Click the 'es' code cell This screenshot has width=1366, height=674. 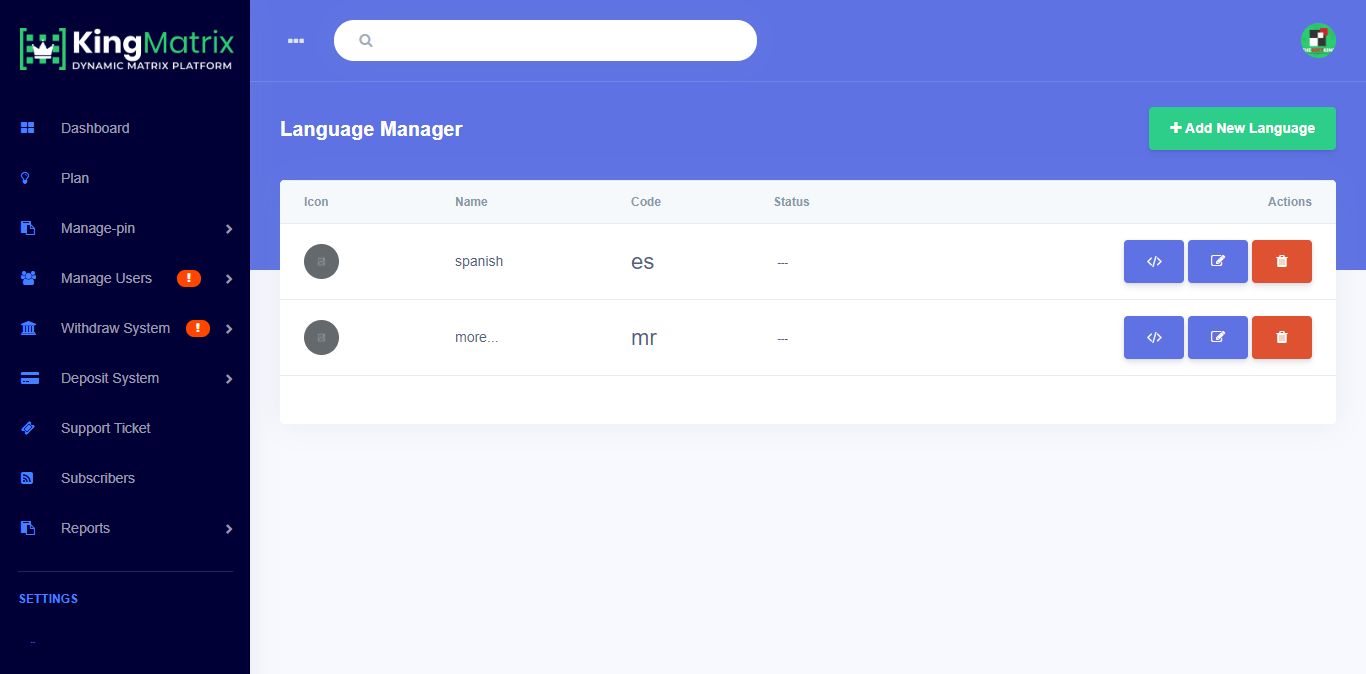(x=643, y=261)
